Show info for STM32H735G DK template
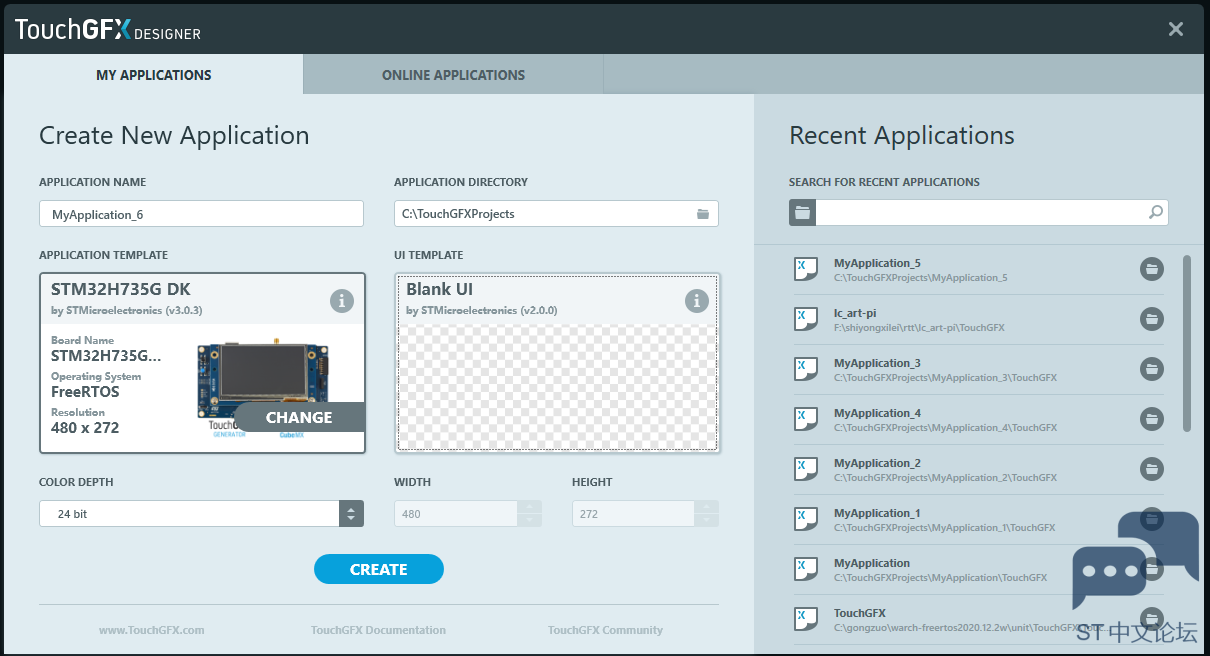Image resolution: width=1210 pixels, height=656 pixels. pos(342,300)
